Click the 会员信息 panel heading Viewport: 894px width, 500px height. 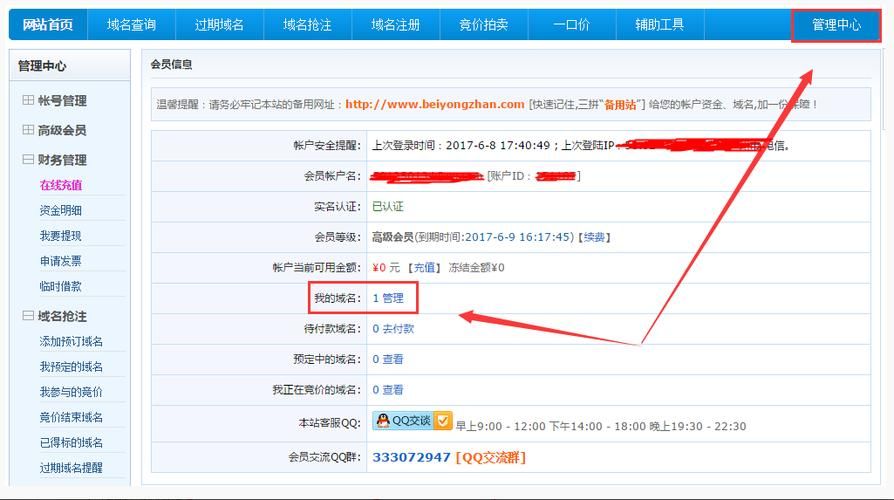coord(171,64)
